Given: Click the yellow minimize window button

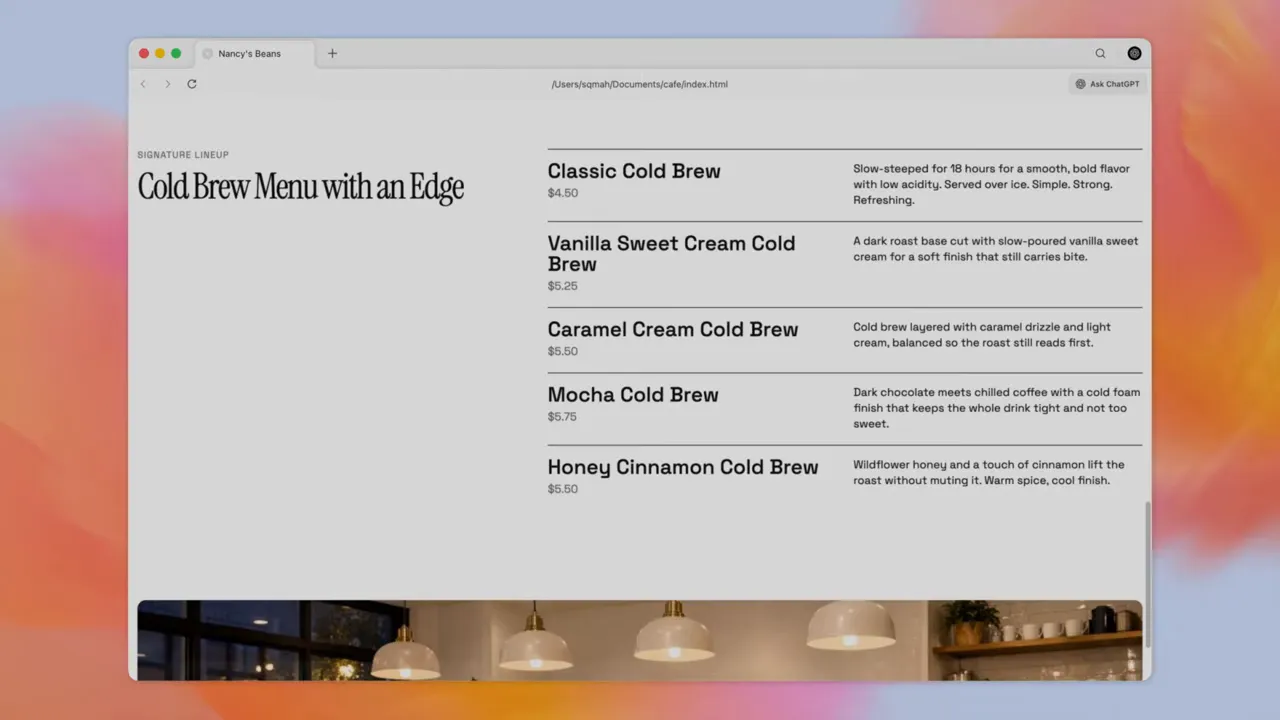Looking at the screenshot, I should pos(160,54).
